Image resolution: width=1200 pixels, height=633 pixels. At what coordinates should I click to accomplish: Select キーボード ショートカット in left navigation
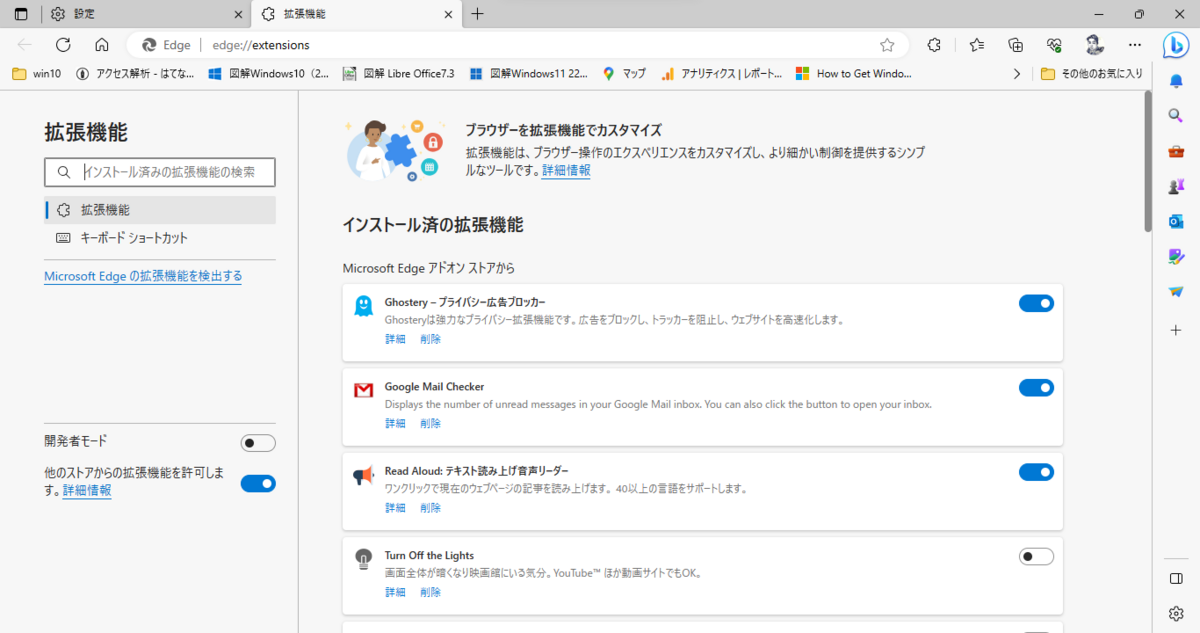point(160,238)
